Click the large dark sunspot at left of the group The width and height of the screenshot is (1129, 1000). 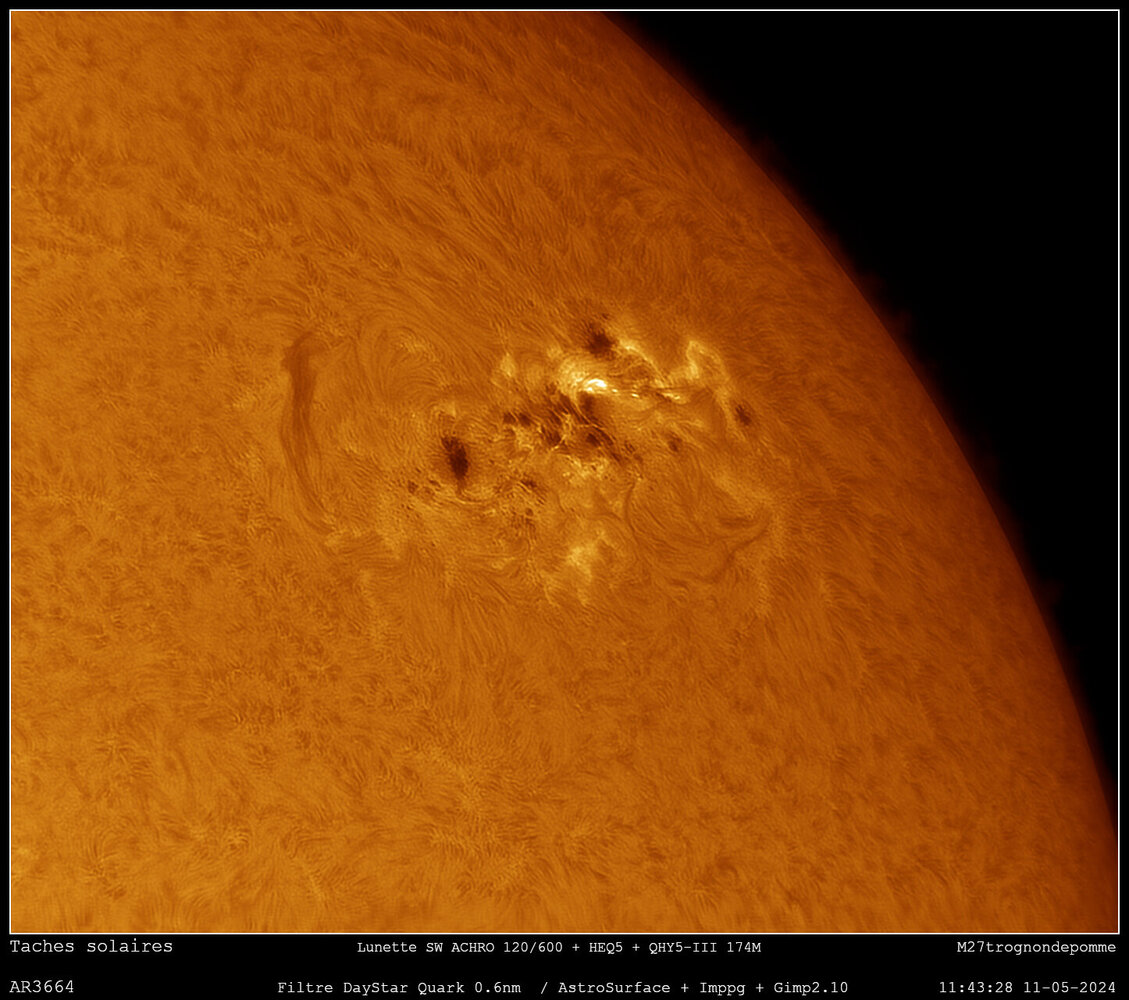[x=456, y=458]
